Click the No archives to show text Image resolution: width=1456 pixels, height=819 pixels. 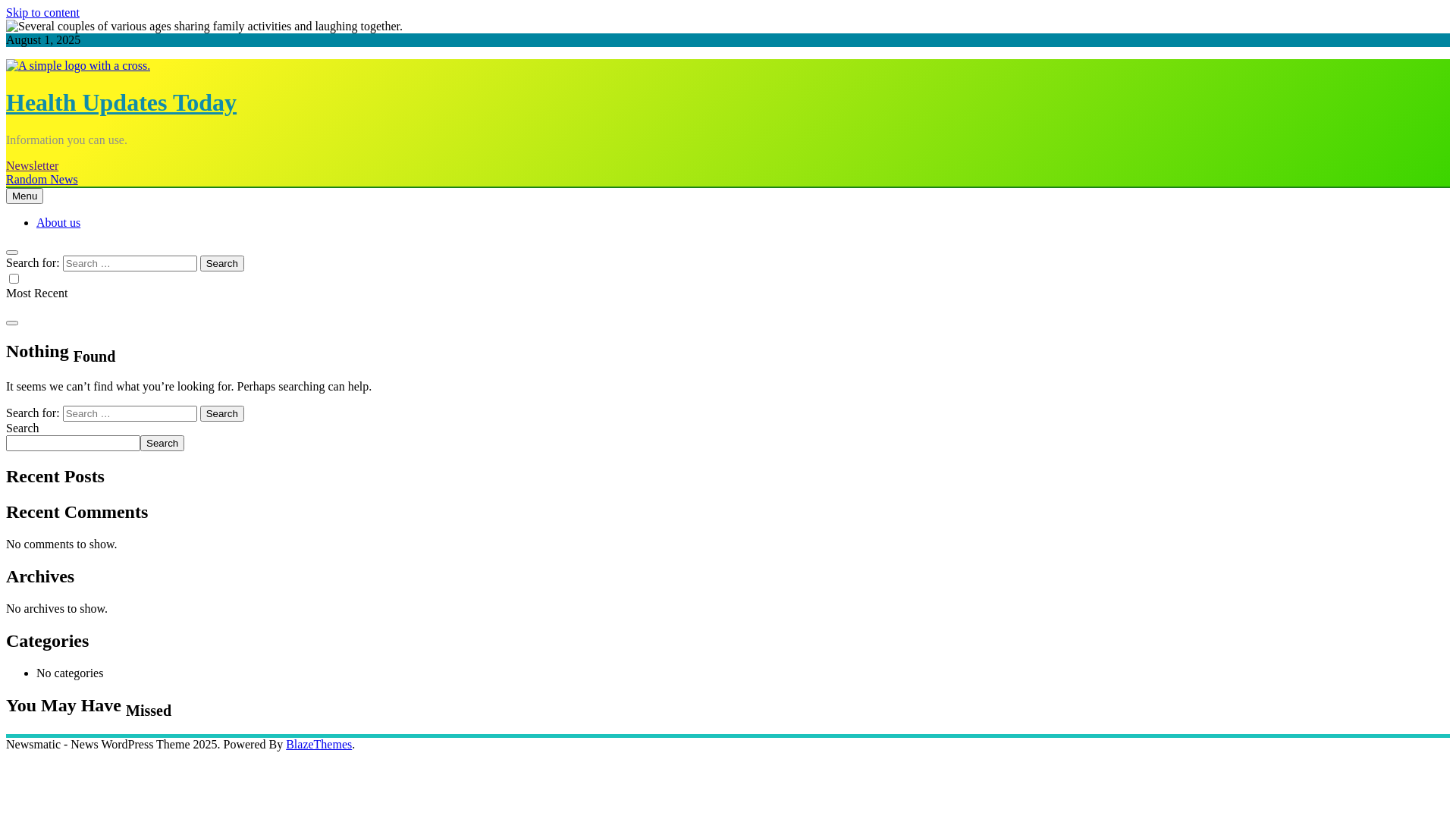coord(57,608)
